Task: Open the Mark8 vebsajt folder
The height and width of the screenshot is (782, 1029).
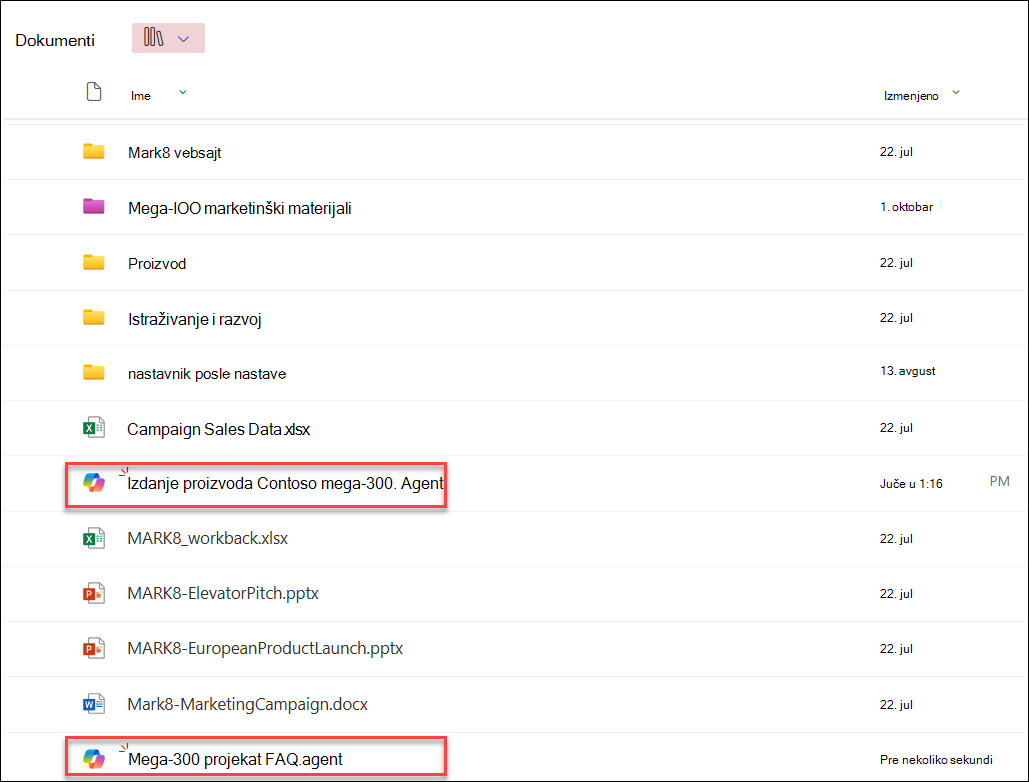Action: pos(175,153)
